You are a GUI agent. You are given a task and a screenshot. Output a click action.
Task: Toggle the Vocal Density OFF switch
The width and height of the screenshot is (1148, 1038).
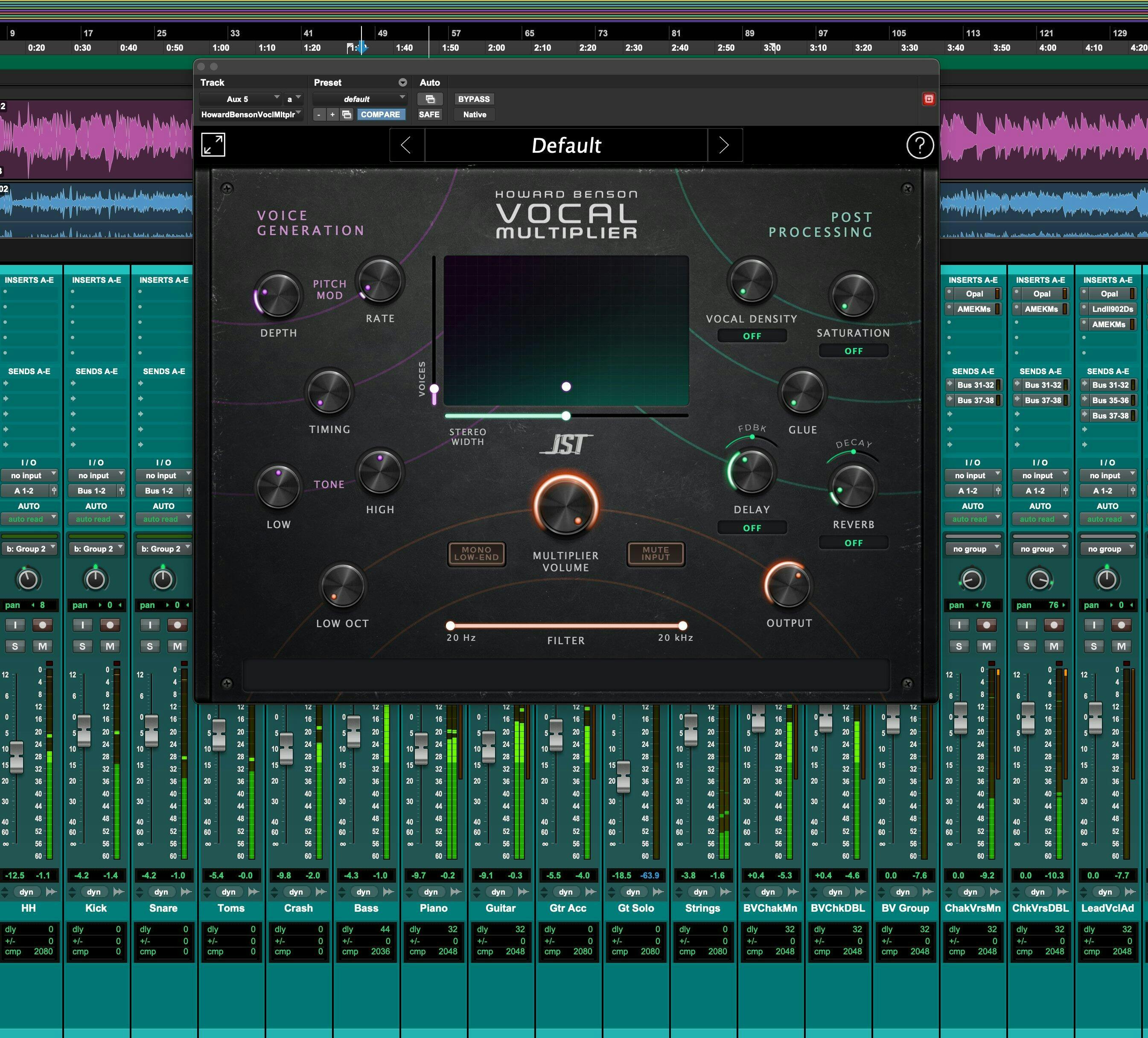[752, 336]
